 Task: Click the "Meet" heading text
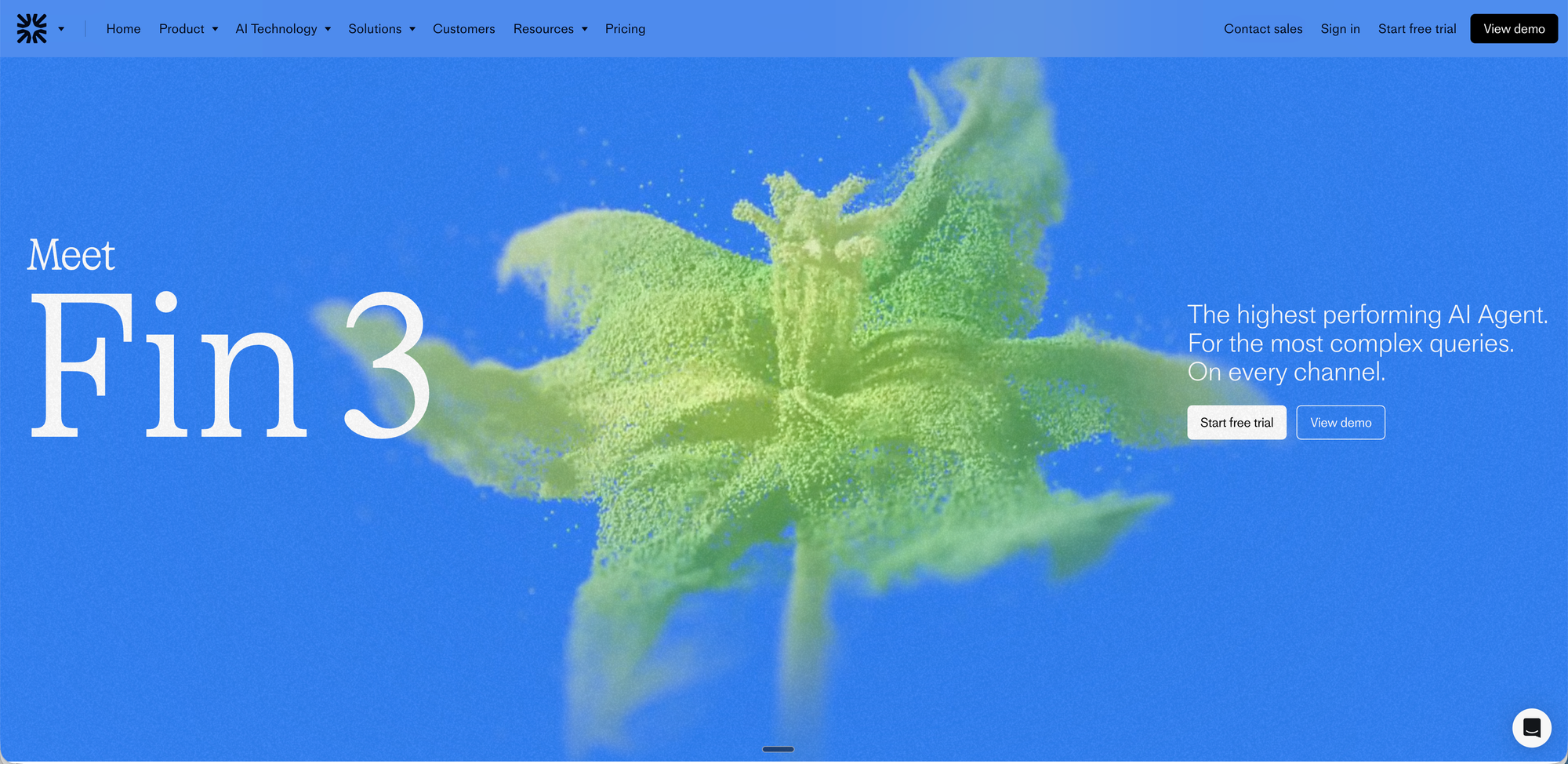71,256
